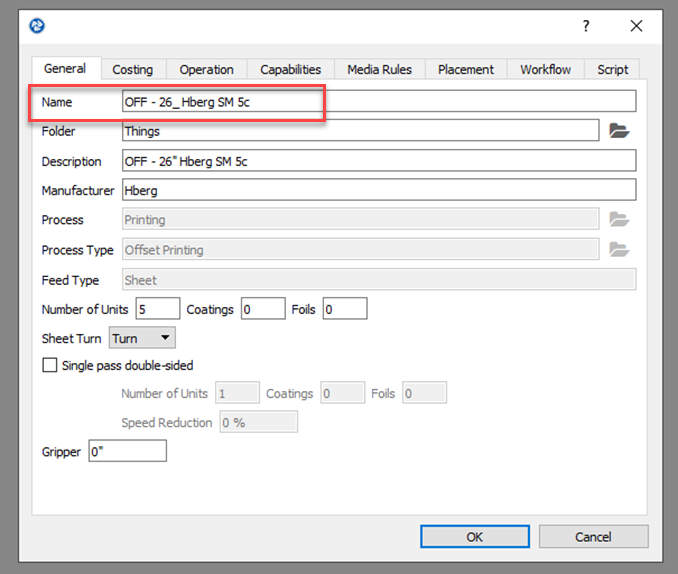The image size is (678, 574).
Task: Click the Number of Units field showing 5
Action: click(158, 309)
